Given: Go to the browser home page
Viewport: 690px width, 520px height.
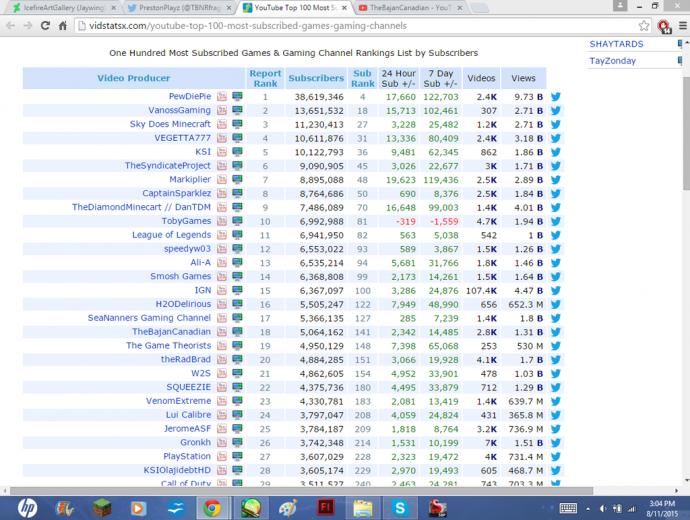Looking at the screenshot, I should (x=62, y=26).
